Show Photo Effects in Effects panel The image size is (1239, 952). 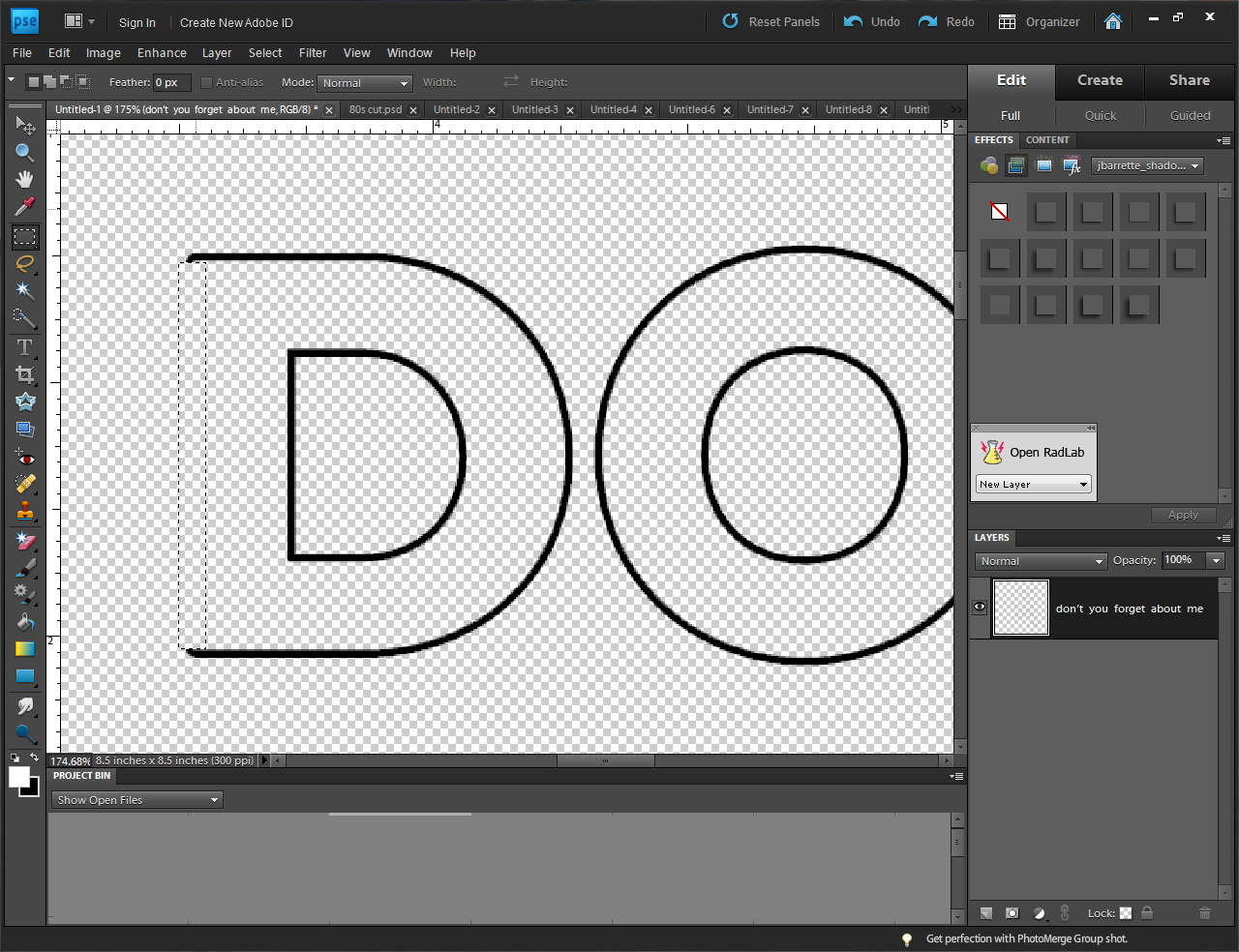(x=1044, y=166)
